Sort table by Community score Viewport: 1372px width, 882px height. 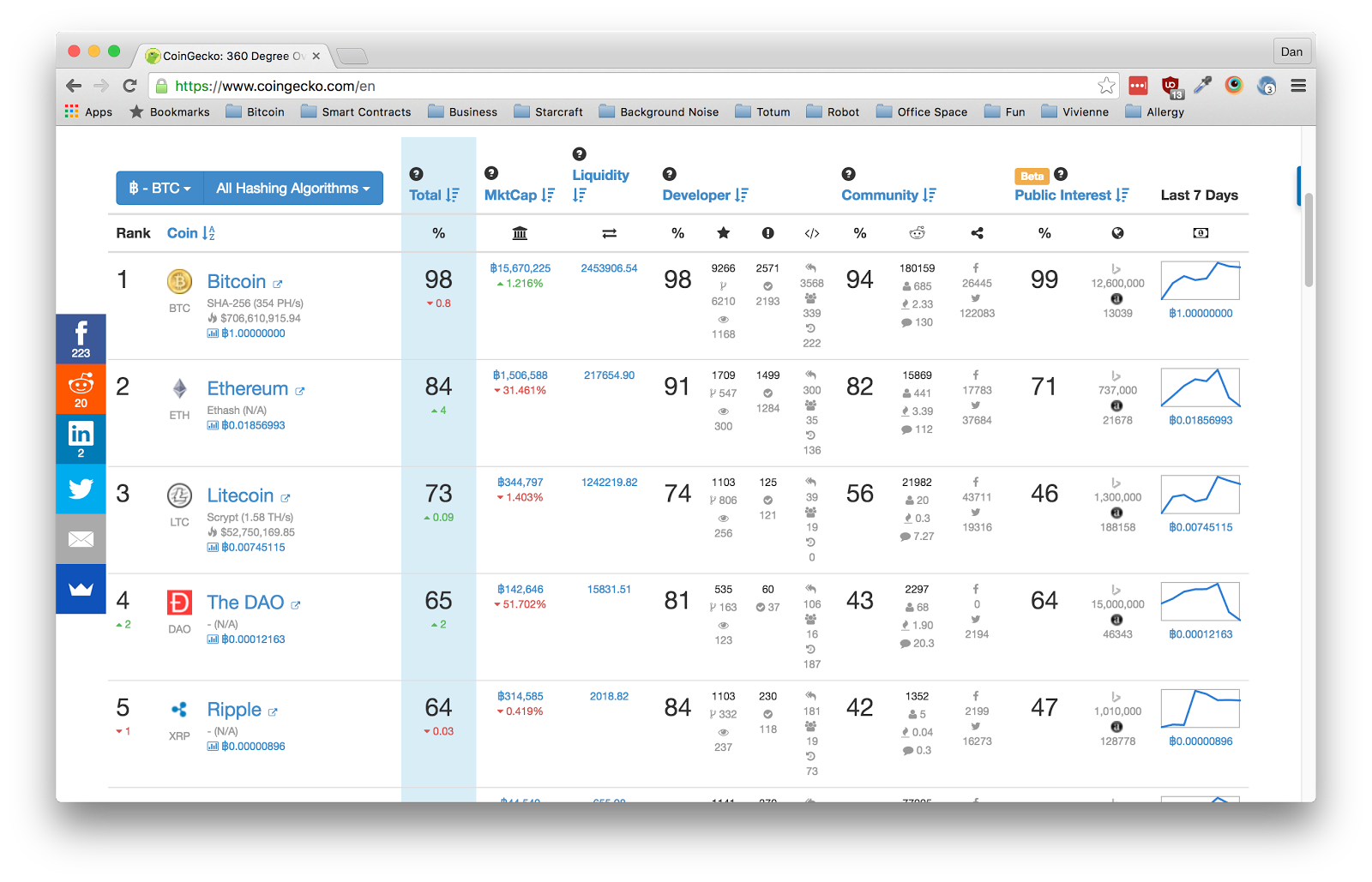pos(888,195)
